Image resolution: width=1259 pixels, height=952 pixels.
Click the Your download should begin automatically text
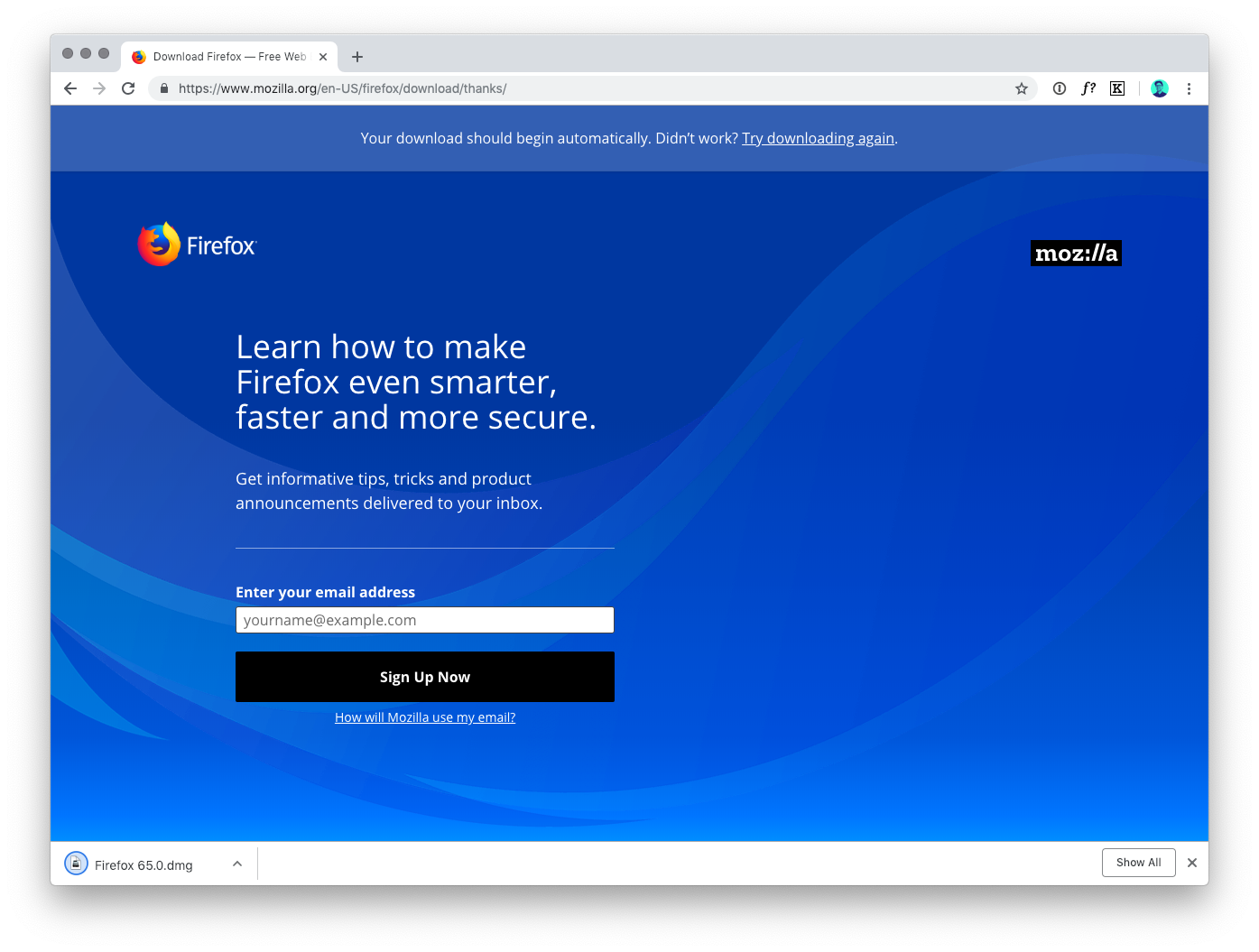(505, 138)
